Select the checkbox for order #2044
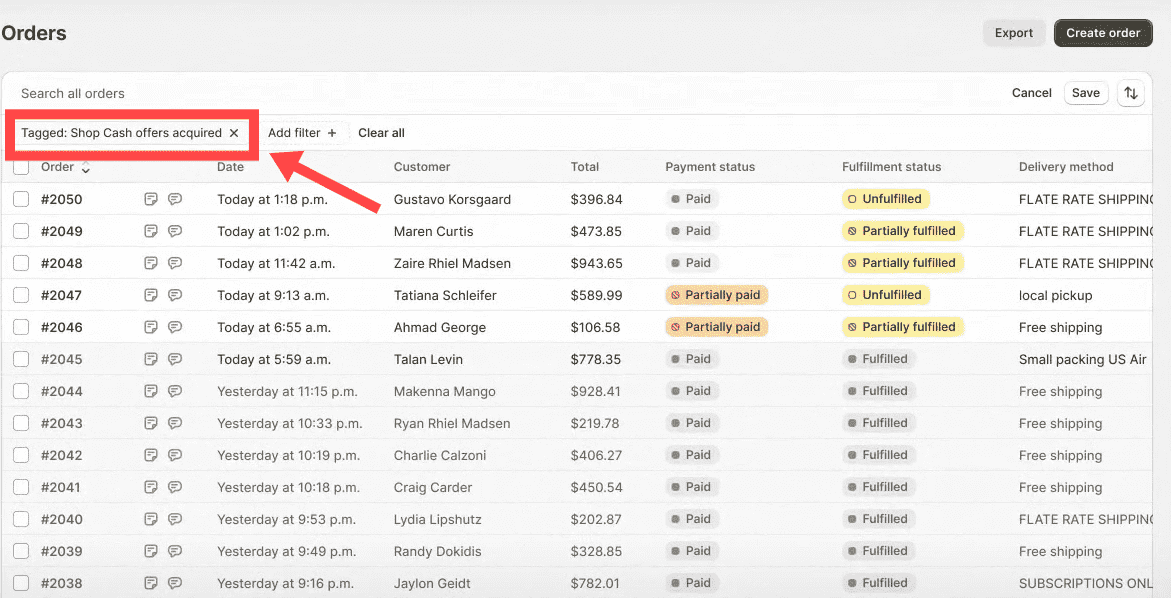 pyautogui.click(x=21, y=391)
